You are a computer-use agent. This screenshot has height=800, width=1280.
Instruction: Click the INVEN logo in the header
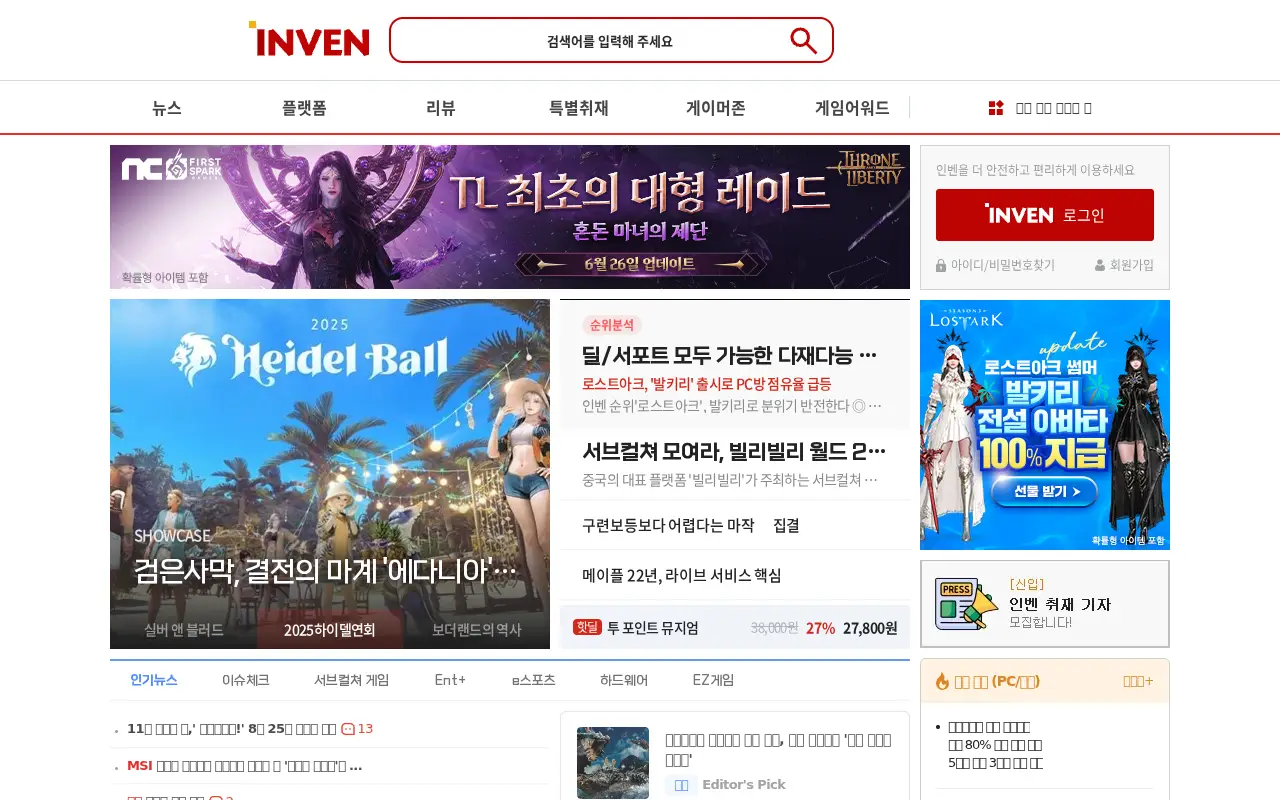(x=309, y=39)
